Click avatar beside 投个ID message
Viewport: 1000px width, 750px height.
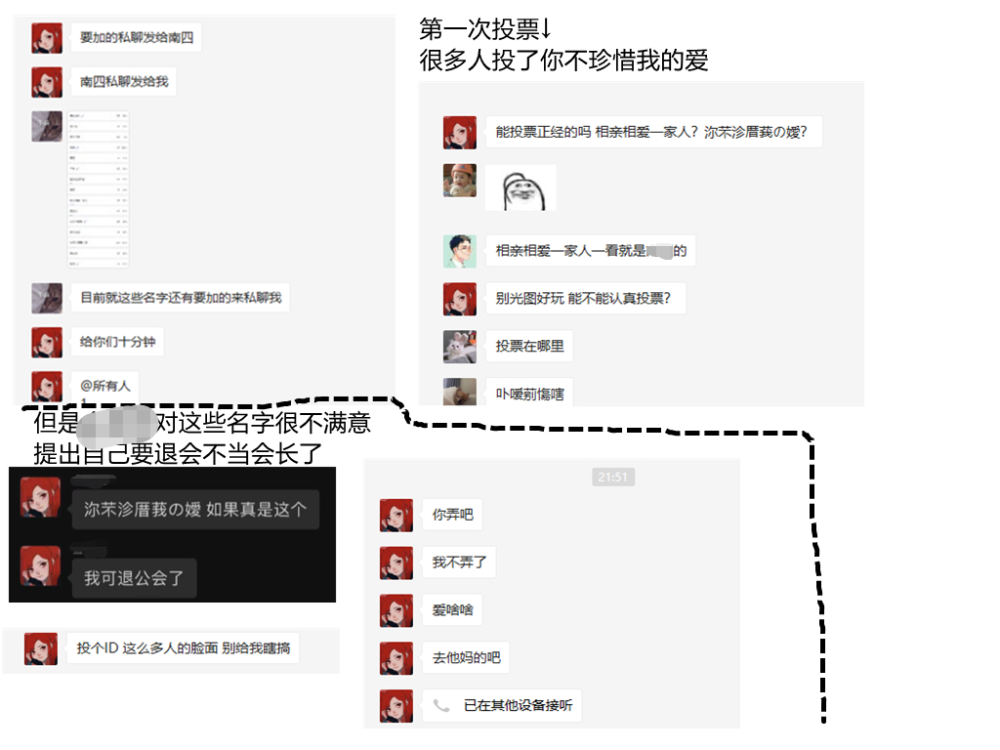[x=41, y=649]
